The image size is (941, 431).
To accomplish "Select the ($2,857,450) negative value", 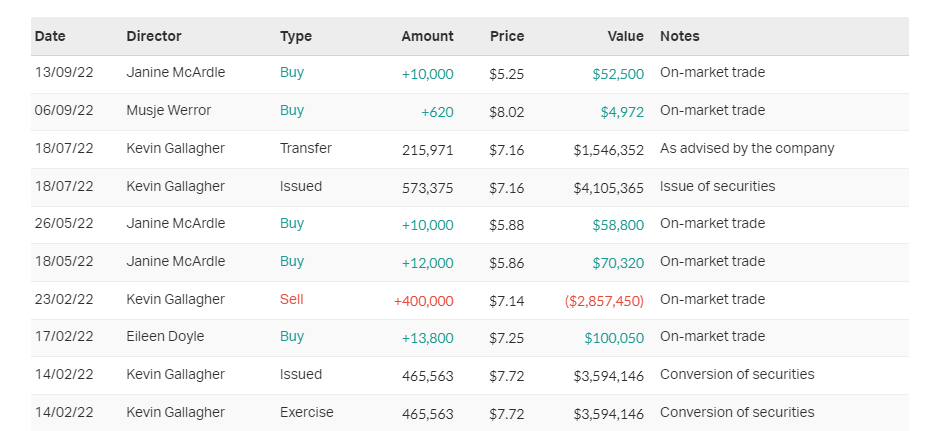I will 604,300.
